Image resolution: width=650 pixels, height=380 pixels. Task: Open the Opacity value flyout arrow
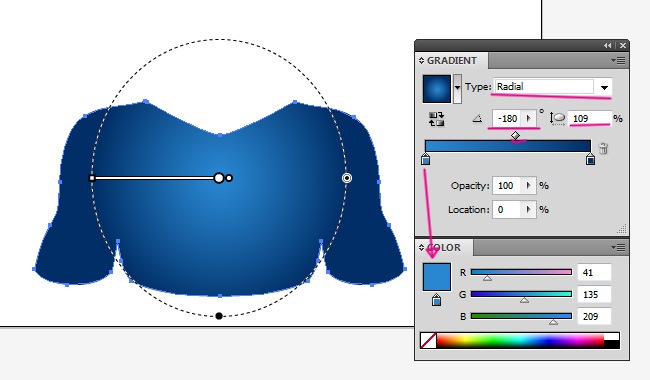tap(529, 185)
